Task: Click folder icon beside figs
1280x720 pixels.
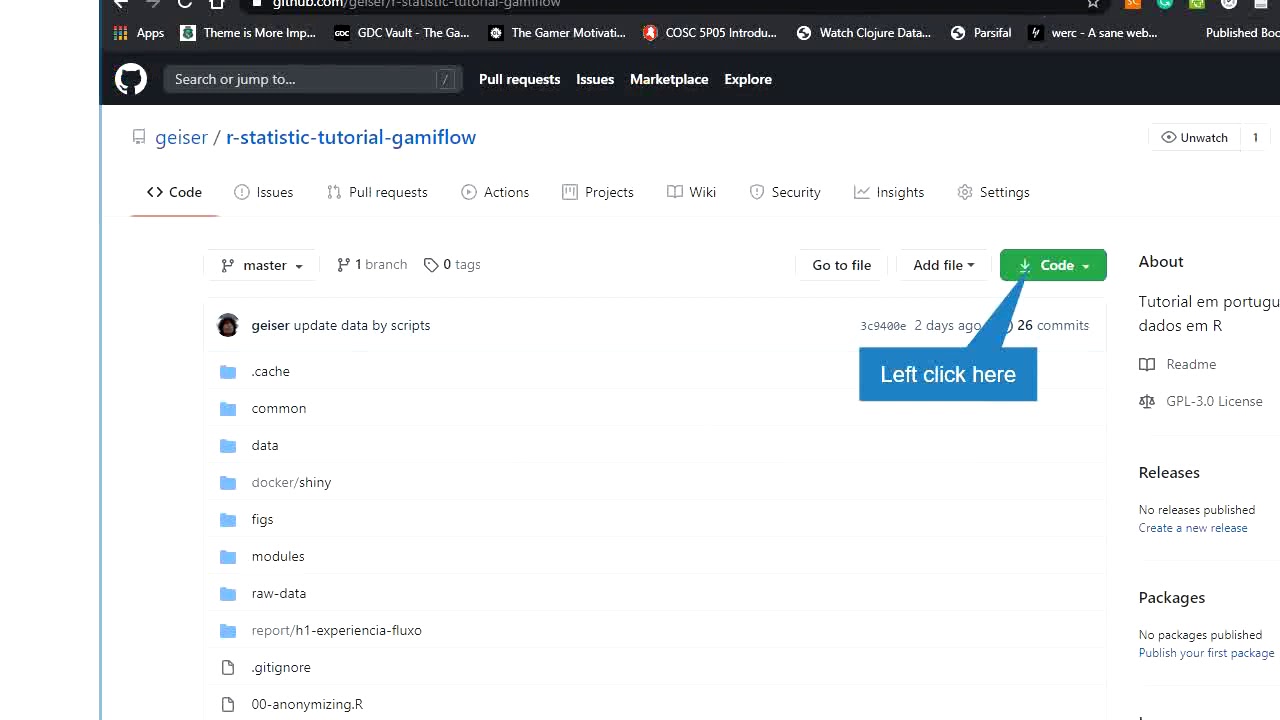Action: click(228, 519)
